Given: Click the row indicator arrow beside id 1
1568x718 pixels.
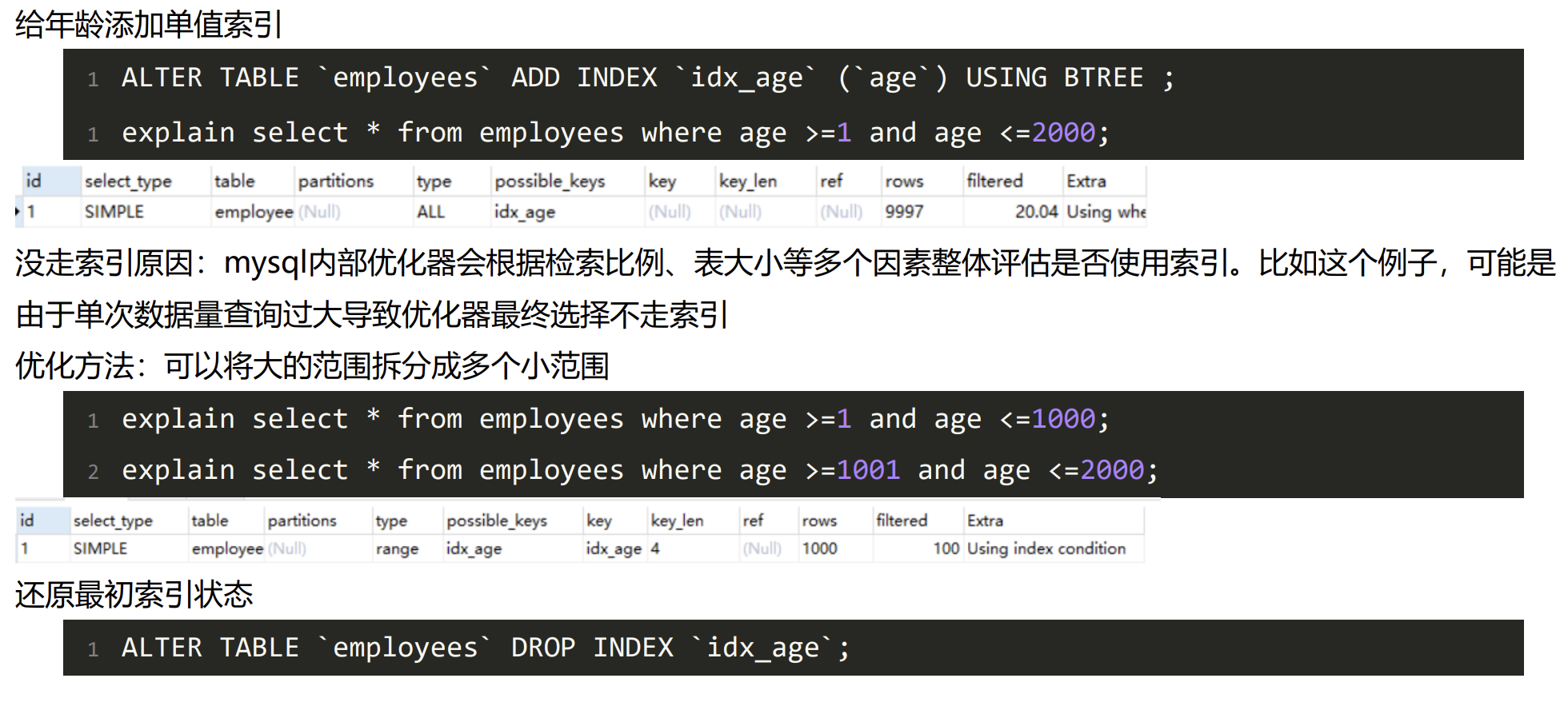Looking at the screenshot, I should coord(18,211).
